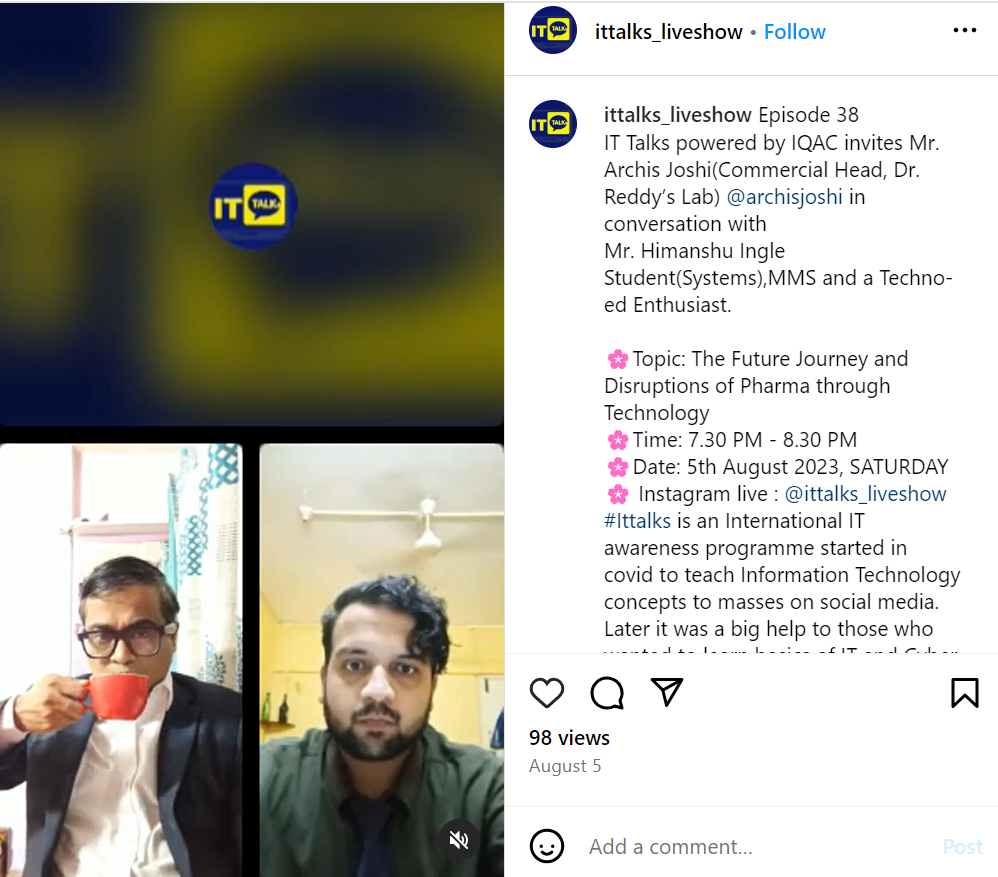This screenshot has width=998, height=877.
Task: Share post using paper plane icon
Action: [x=666, y=692]
